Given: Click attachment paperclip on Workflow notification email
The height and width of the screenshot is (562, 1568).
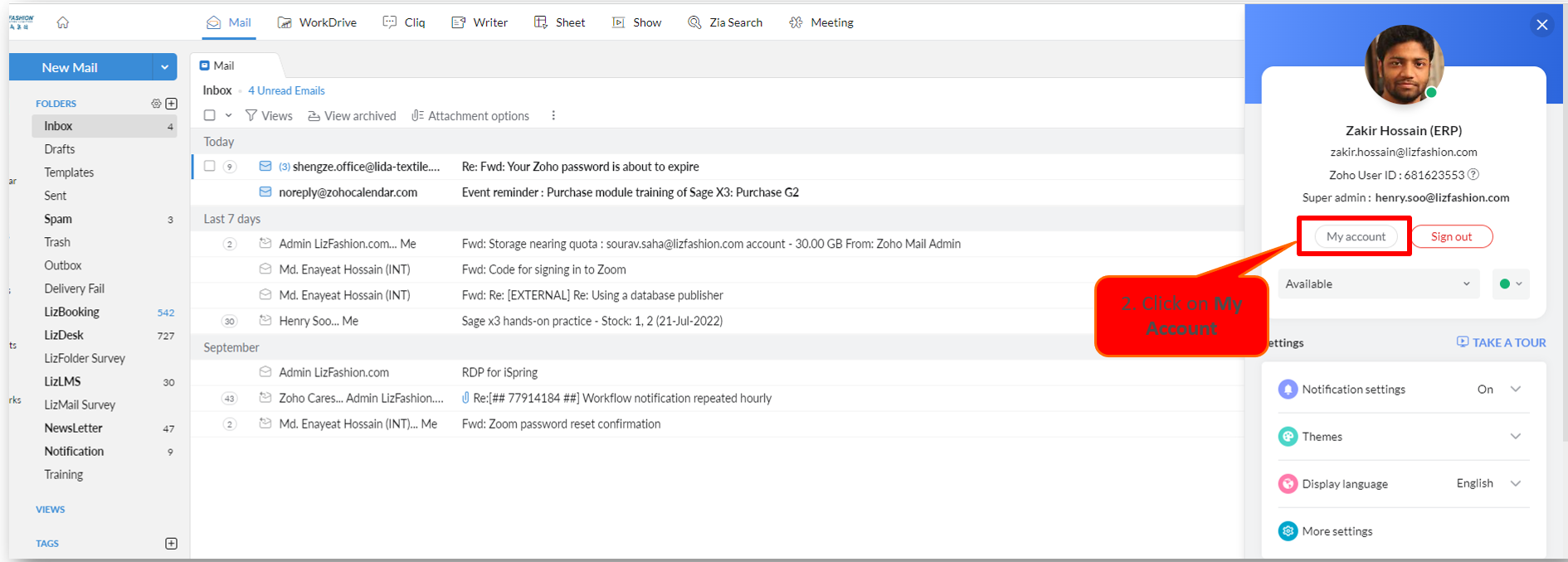Looking at the screenshot, I should point(465,398).
